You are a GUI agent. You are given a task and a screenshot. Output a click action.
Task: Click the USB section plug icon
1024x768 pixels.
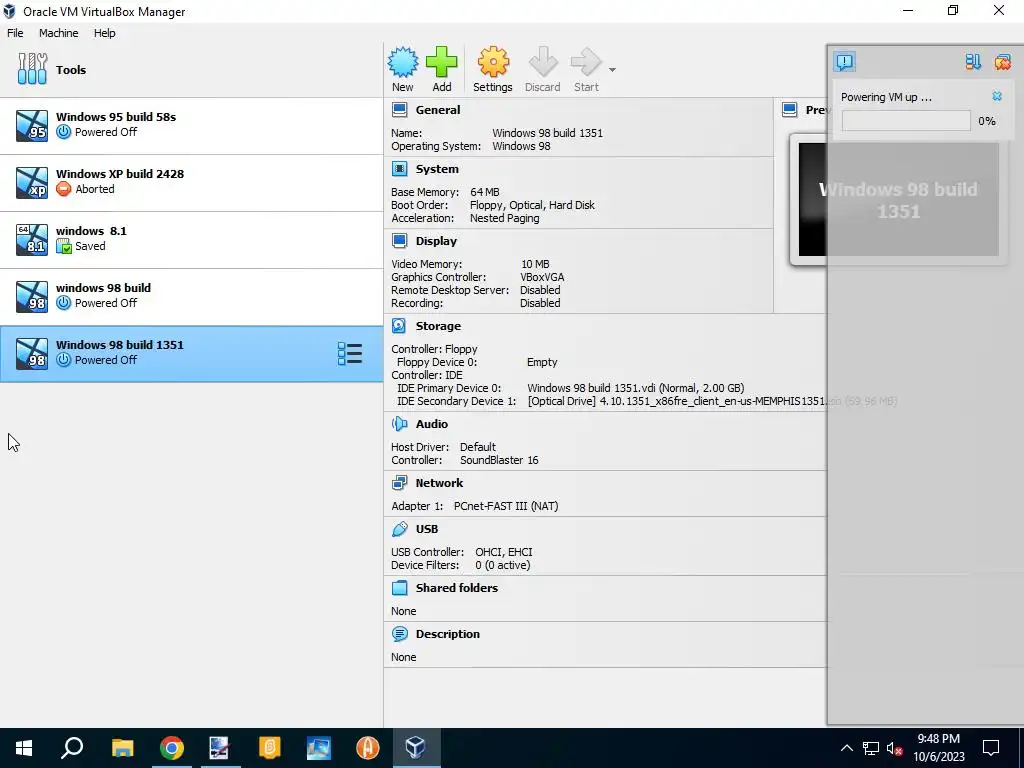[399, 528]
